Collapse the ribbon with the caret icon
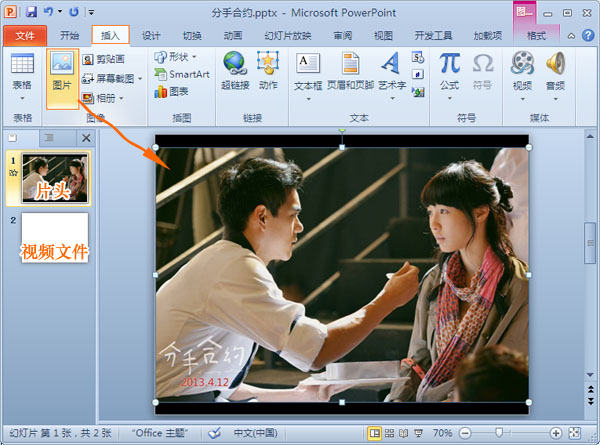The width and height of the screenshot is (600, 445). click(x=571, y=36)
